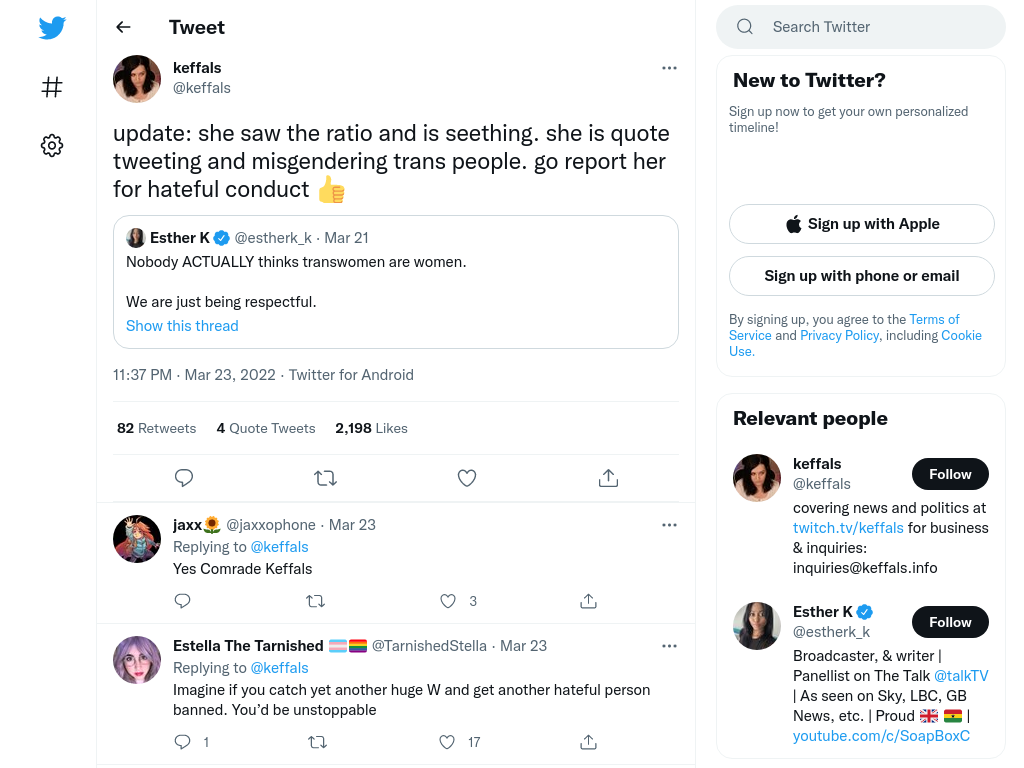Open Show this thread link
This screenshot has width=1024, height=768.
click(182, 326)
